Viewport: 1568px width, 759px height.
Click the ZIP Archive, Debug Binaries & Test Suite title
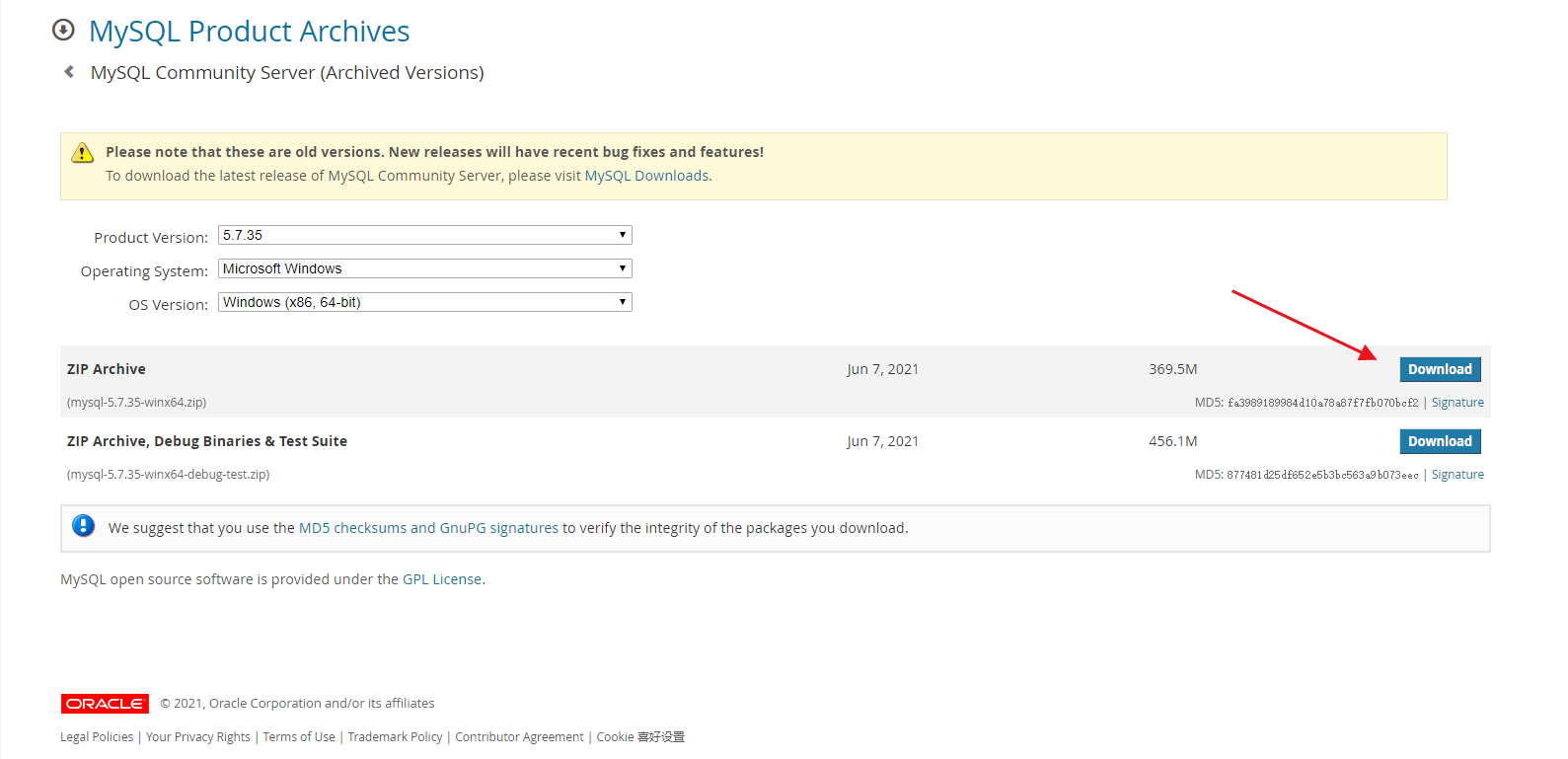coord(207,441)
